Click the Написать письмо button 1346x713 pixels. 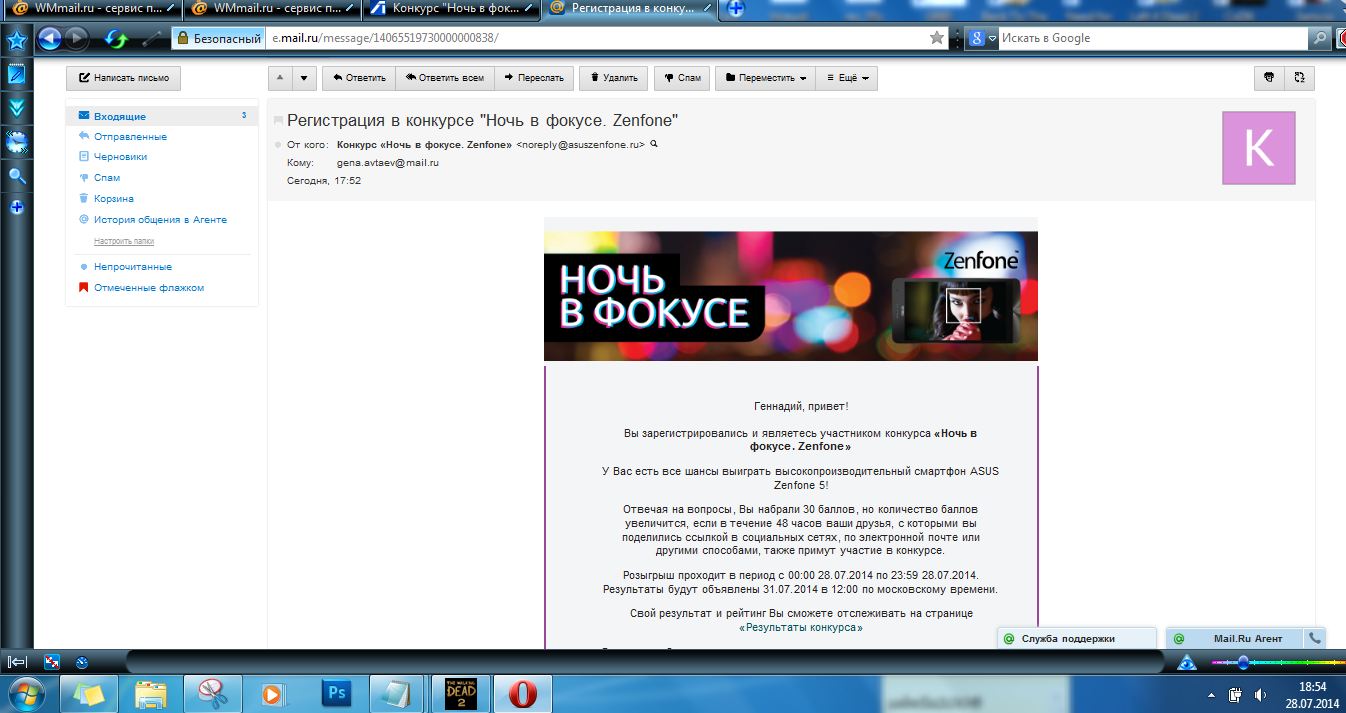[x=123, y=78]
